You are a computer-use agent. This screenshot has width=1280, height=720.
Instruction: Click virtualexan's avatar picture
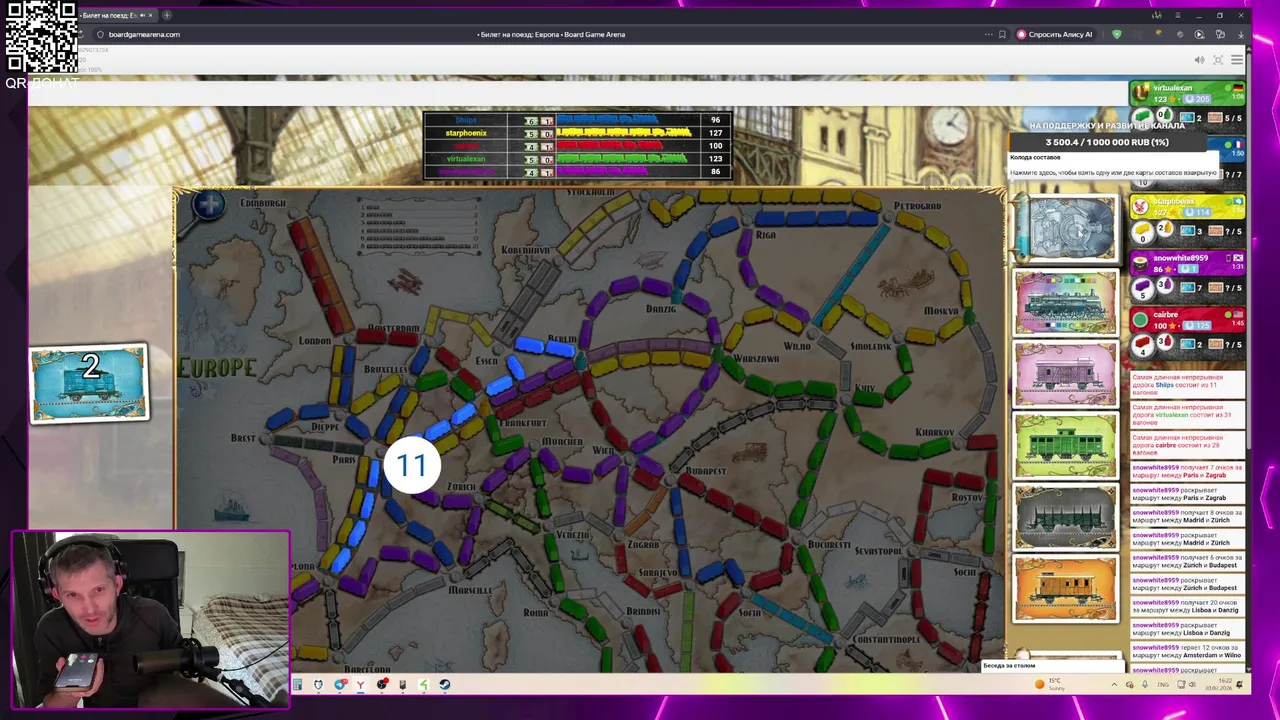click(1140, 93)
